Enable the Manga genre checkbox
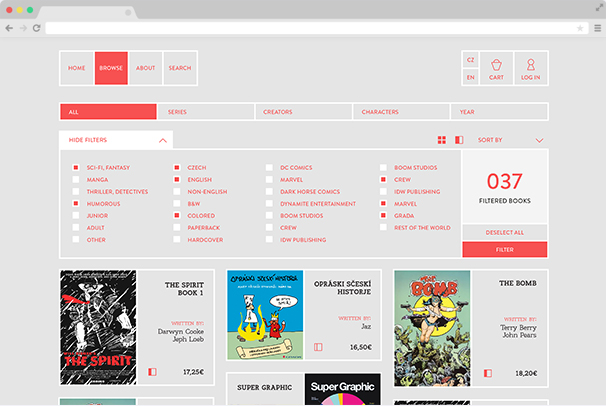Screen dimensions: 606x406 click(x=76, y=180)
